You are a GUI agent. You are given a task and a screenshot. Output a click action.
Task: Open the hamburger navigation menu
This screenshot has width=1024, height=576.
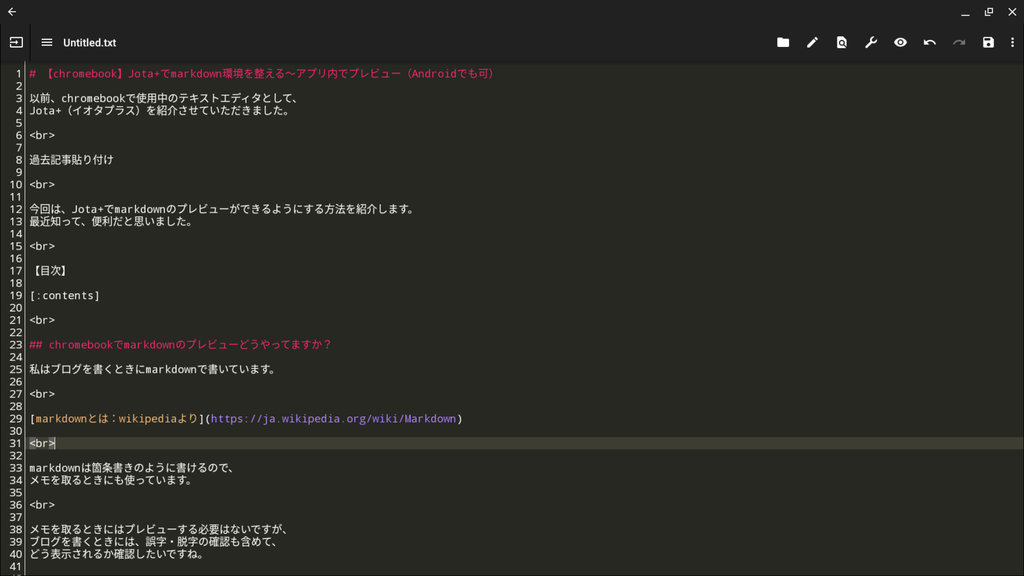click(x=46, y=42)
